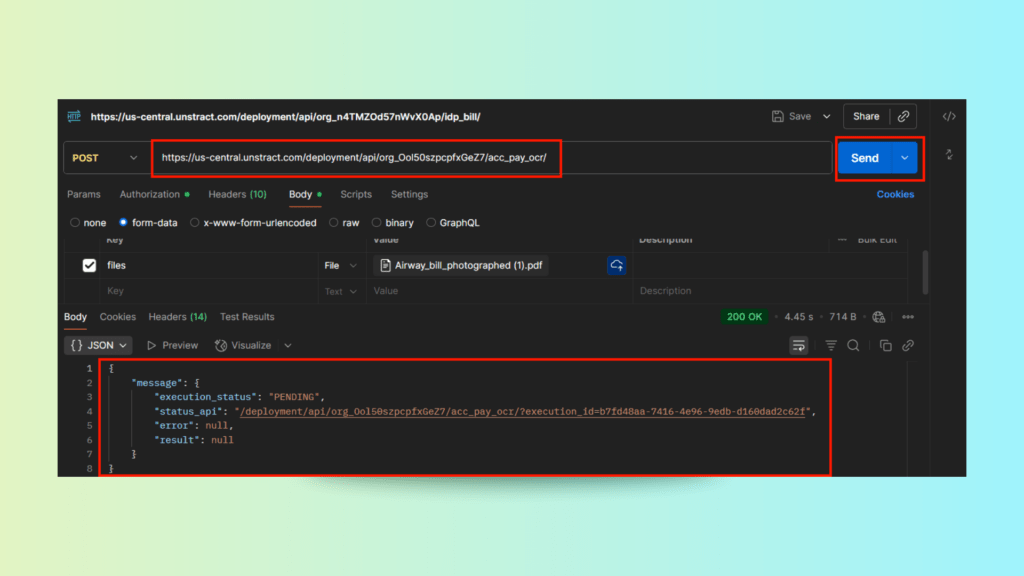Copy the response body to clipboard

click(885, 345)
